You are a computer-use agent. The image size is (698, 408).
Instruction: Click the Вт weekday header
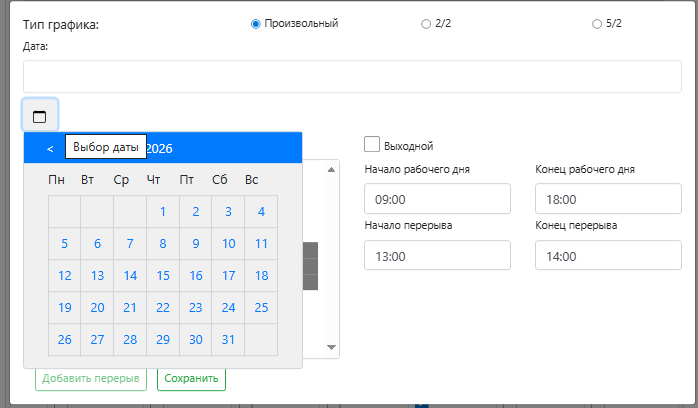point(87,180)
